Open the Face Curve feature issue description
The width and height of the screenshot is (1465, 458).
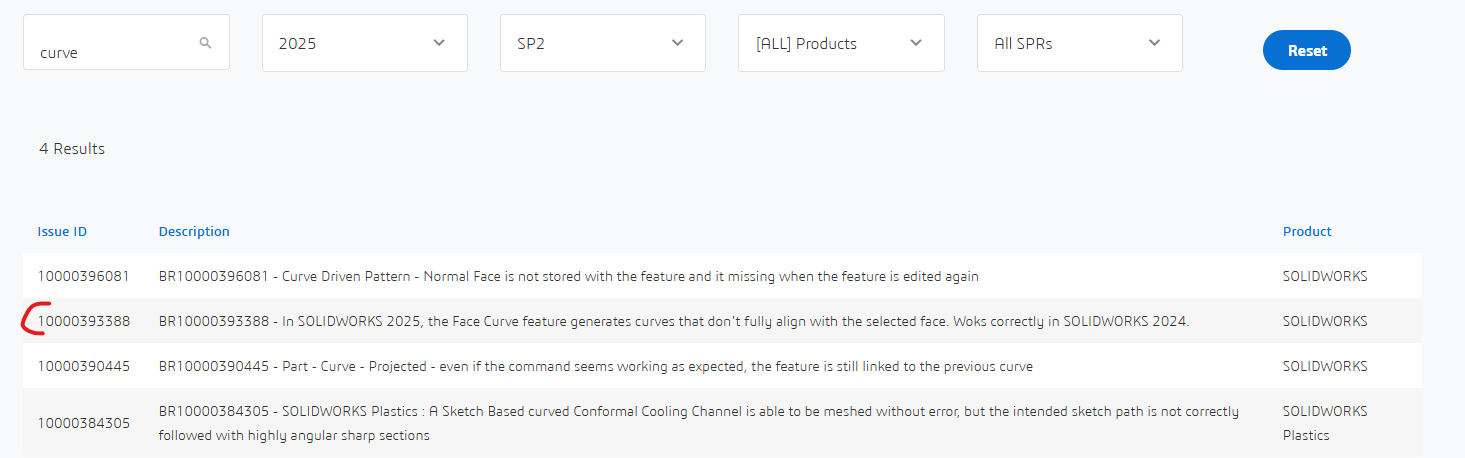(674, 321)
